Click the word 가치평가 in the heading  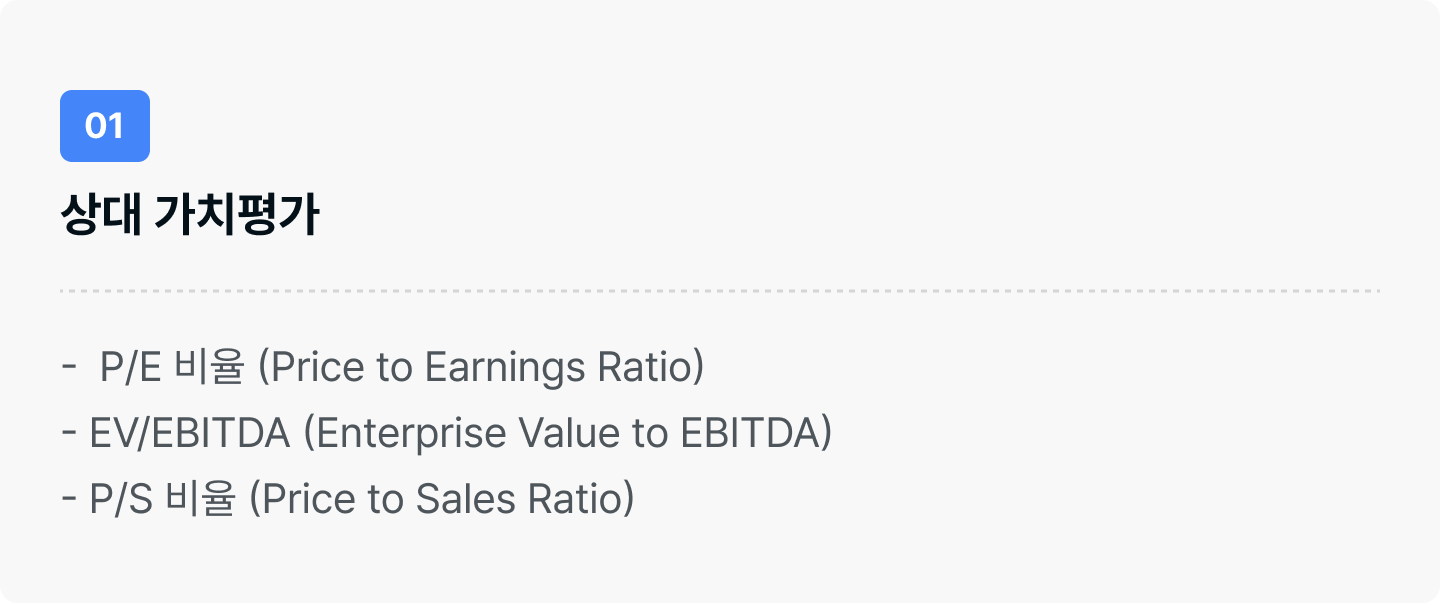(x=237, y=217)
